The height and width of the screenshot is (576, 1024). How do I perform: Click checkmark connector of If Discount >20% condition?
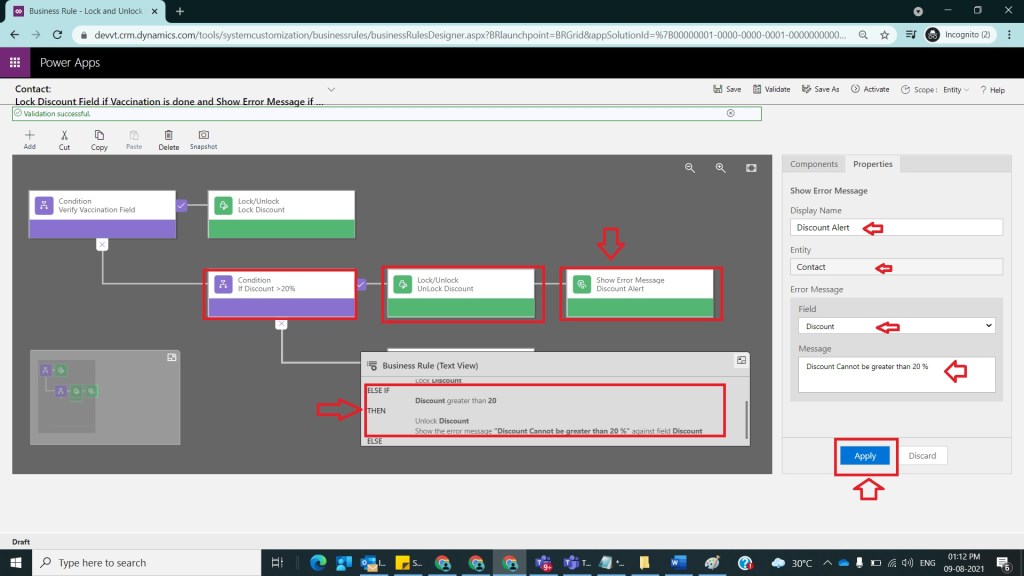coord(362,285)
